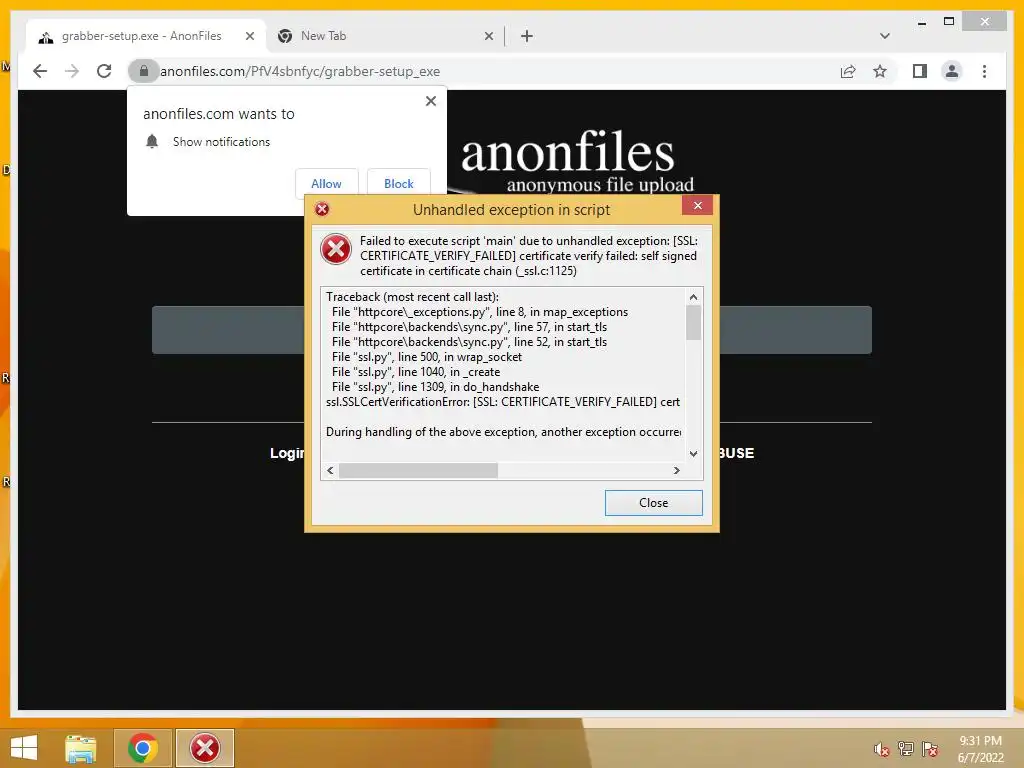Open Chrome three-dot menu
This screenshot has height=768, width=1024.
click(x=984, y=71)
